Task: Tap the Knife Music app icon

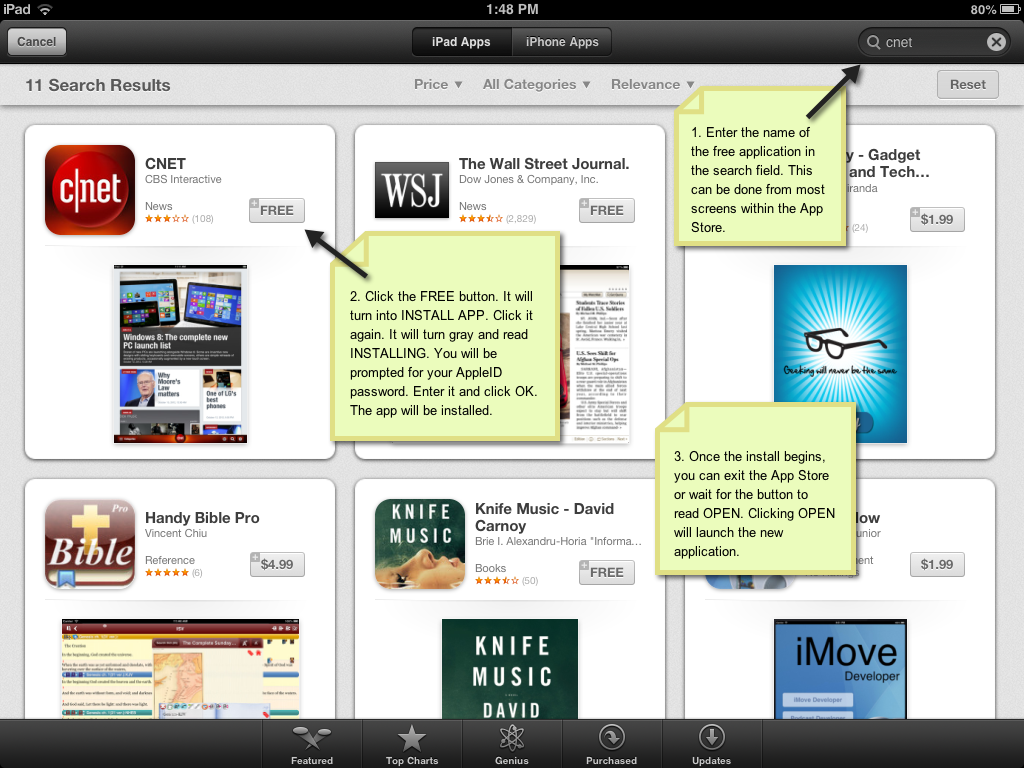Action: click(x=420, y=543)
